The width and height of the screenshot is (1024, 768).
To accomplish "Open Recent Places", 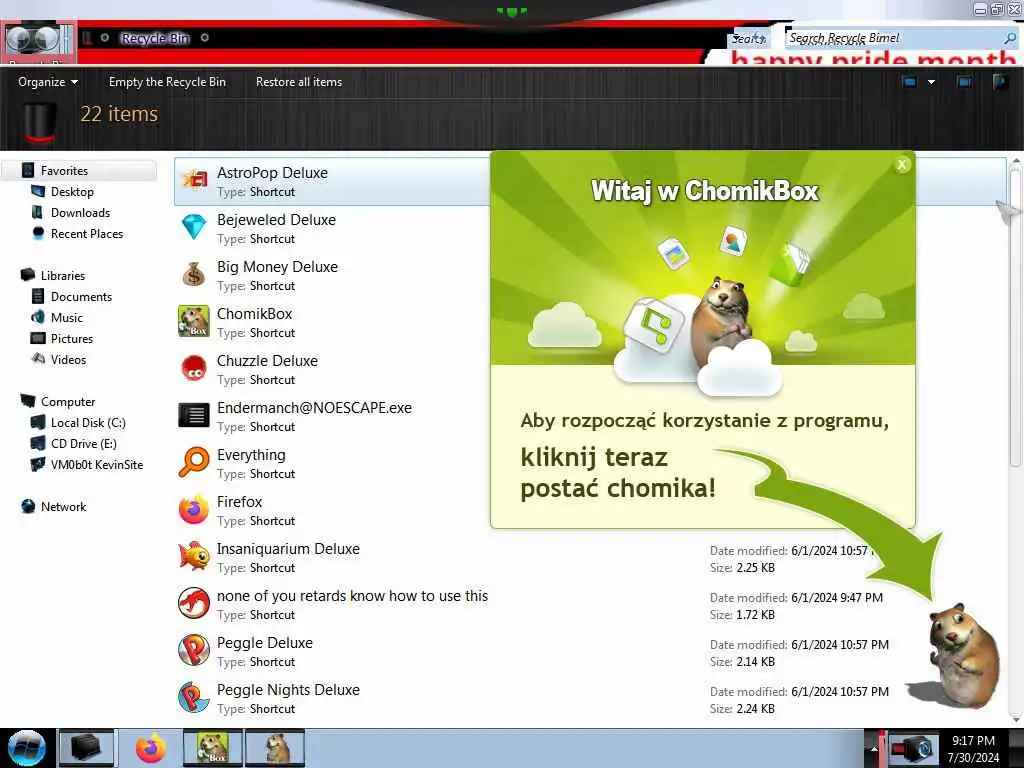I will pos(87,234).
